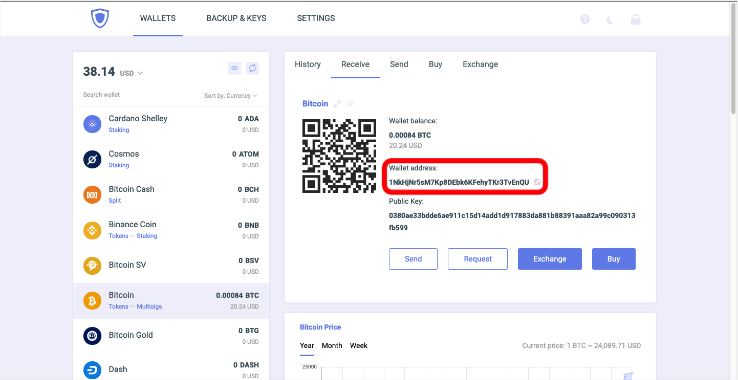Switch to the Buy tab
Viewport: 738px width, 380px height.
click(435, 65)
